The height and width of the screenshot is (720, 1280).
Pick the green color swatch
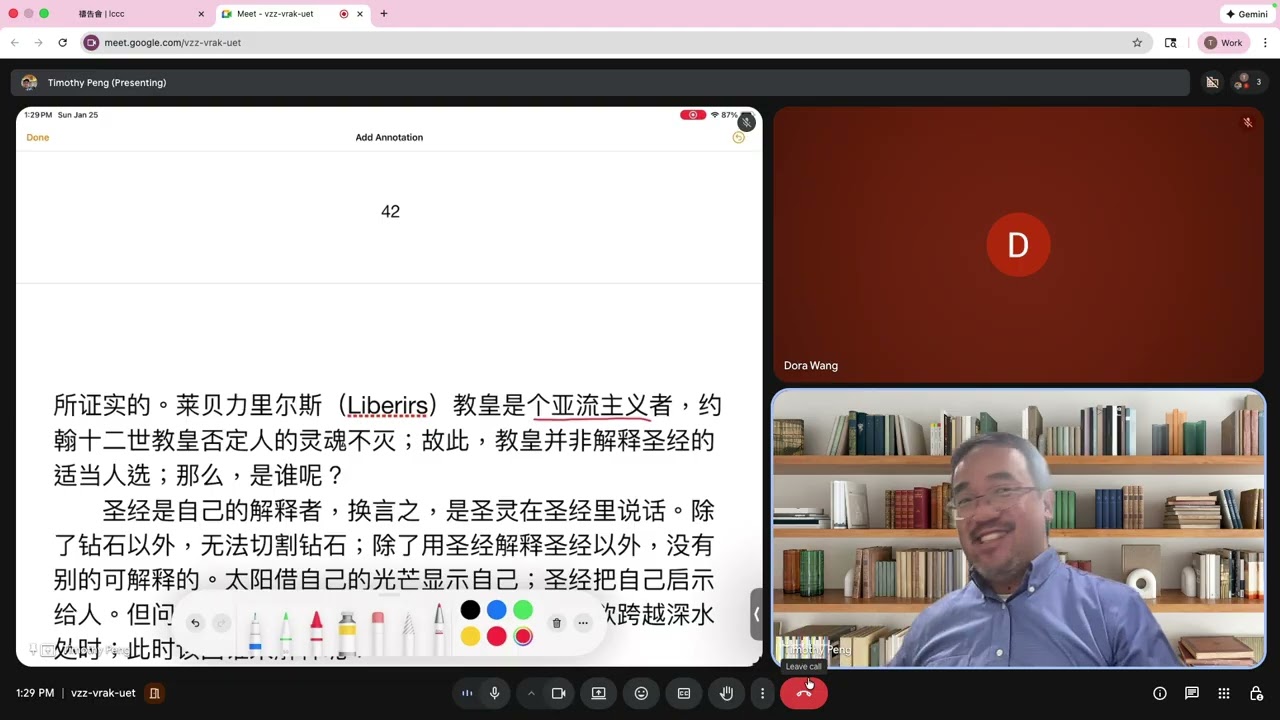pos(523,610)
